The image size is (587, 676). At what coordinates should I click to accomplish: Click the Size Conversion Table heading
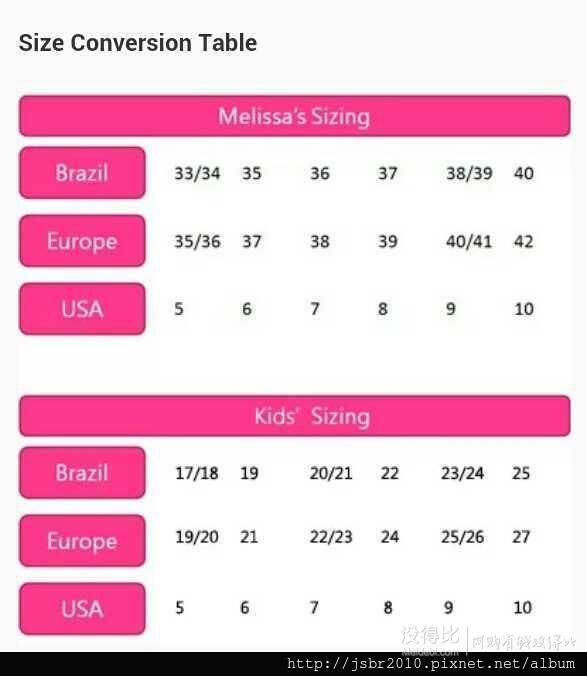click(x=138, y=43)
